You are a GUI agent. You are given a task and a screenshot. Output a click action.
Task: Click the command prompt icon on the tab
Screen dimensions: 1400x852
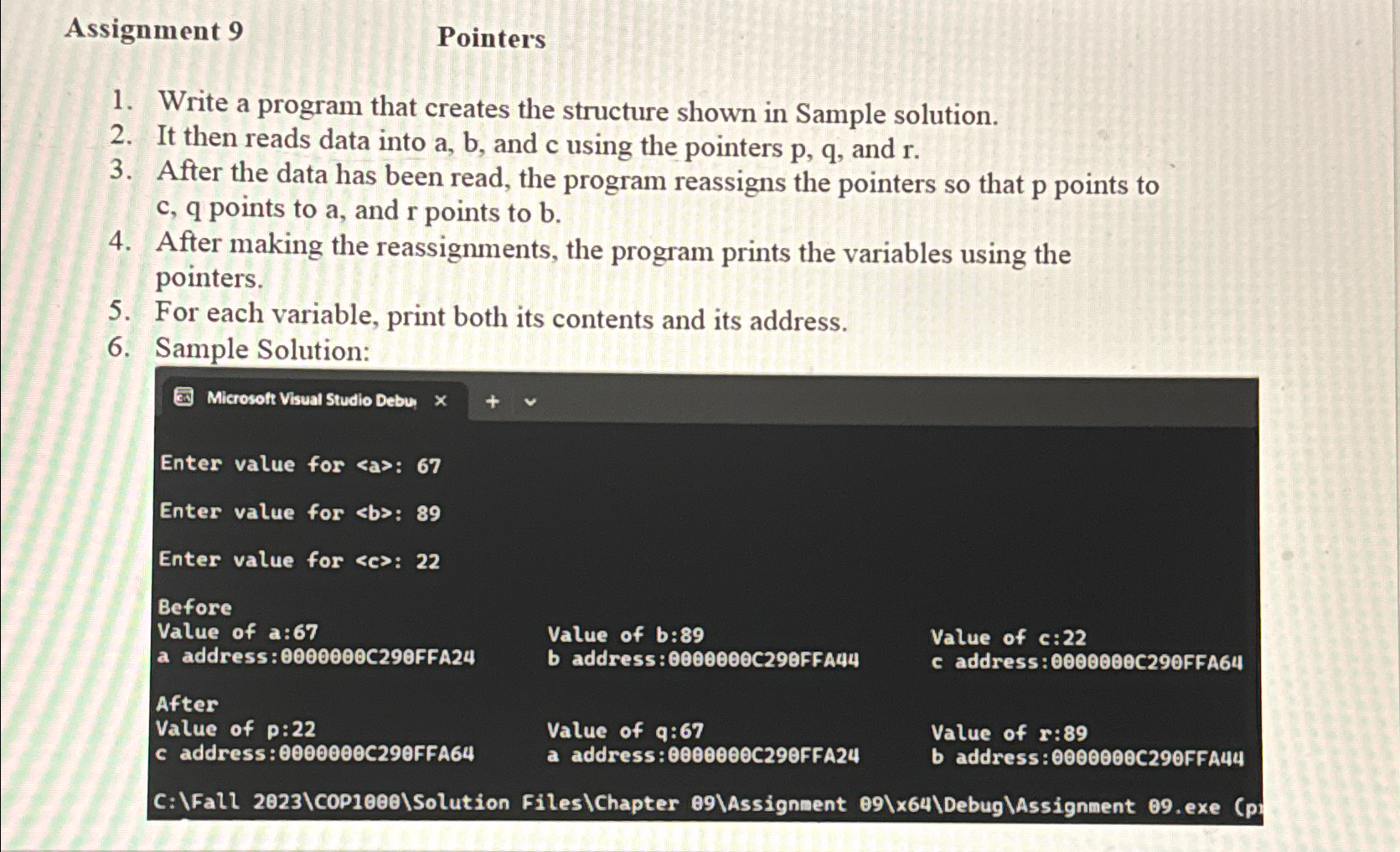click(x=183, y=400)
